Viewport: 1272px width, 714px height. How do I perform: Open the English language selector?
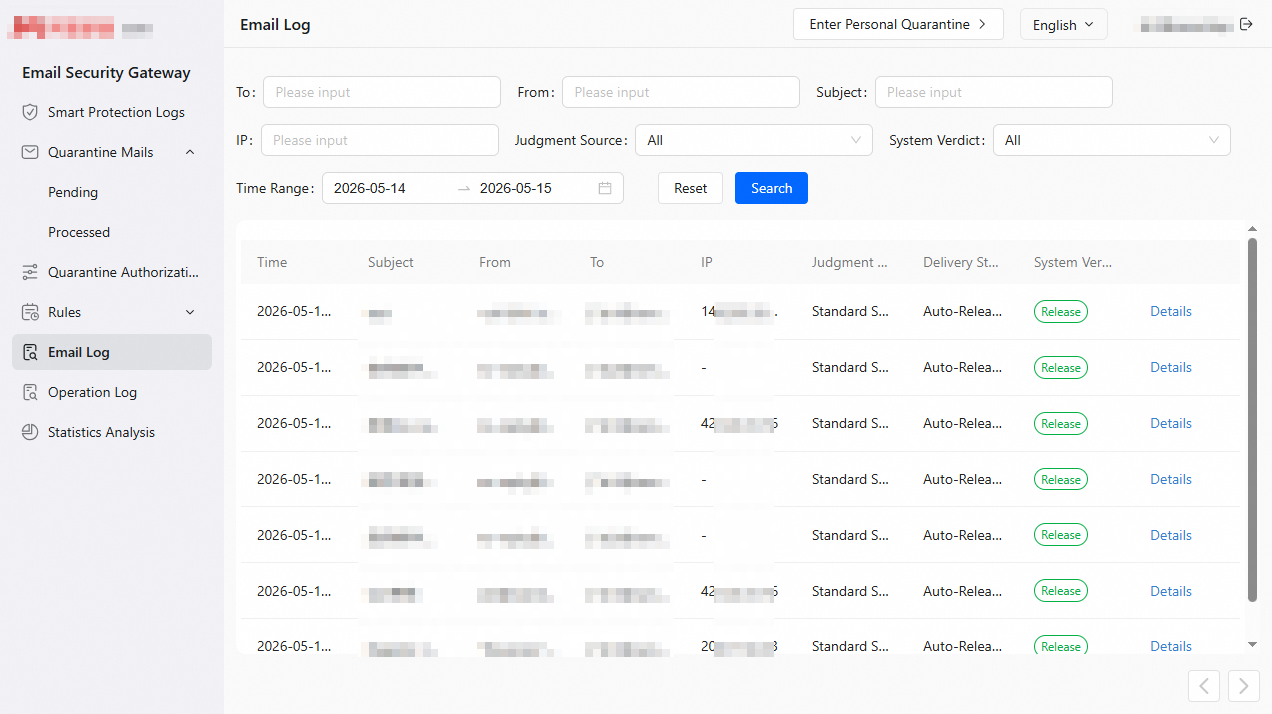tap(1064, 24)
